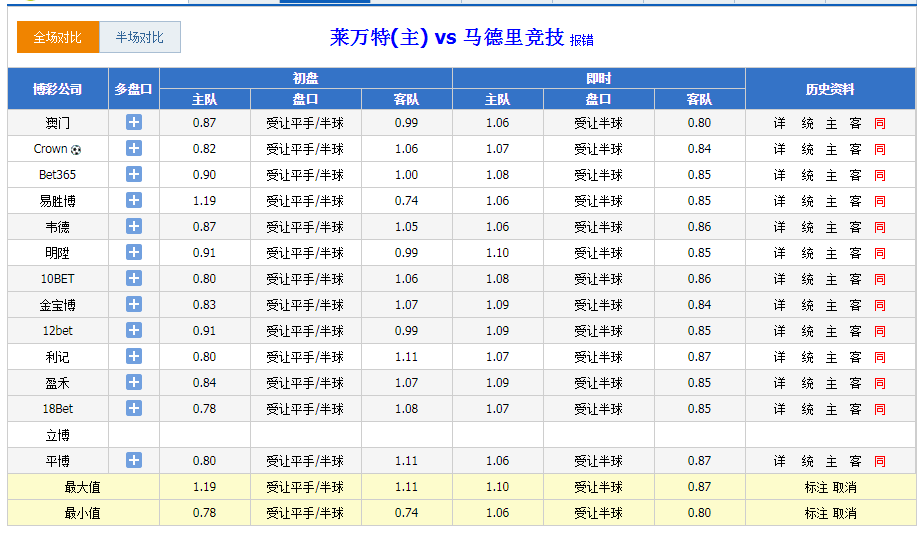924x534 pixels.
Task: Click 易胜博 initial home odds 1.19
Action: click(204, 200)
